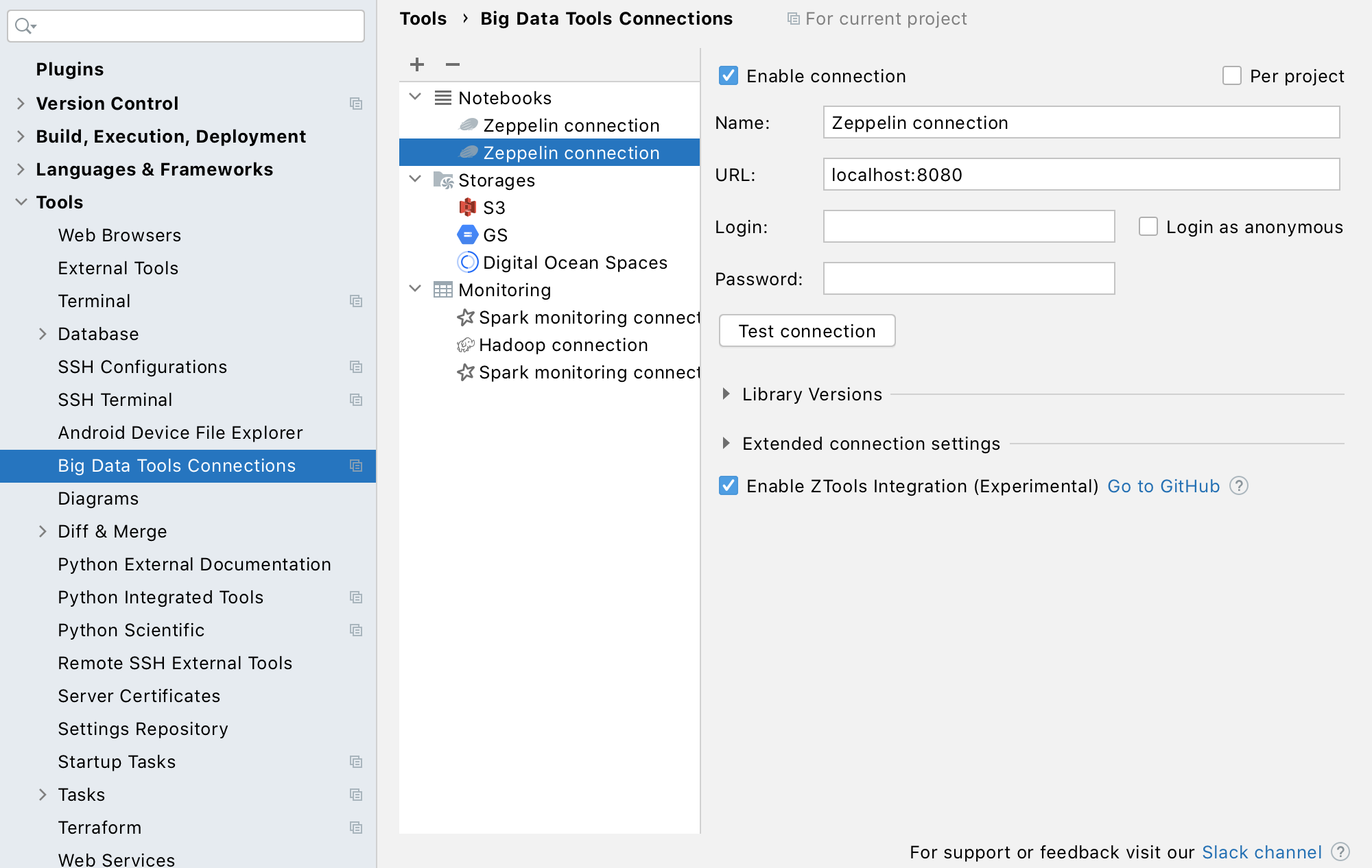This screenshot has height=868, width=1372.
Task: Open the Slack channel link
Action: (x=1262, y=852)
